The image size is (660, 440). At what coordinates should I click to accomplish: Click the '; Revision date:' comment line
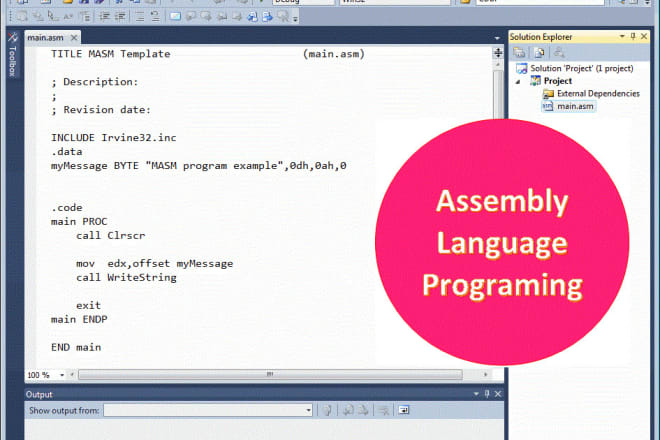(101, 110)
